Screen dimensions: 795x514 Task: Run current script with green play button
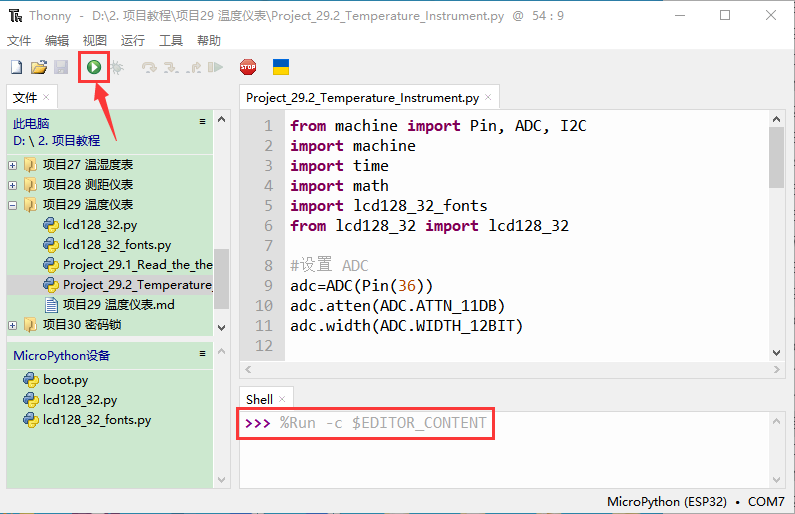click(x=93, y=67)
